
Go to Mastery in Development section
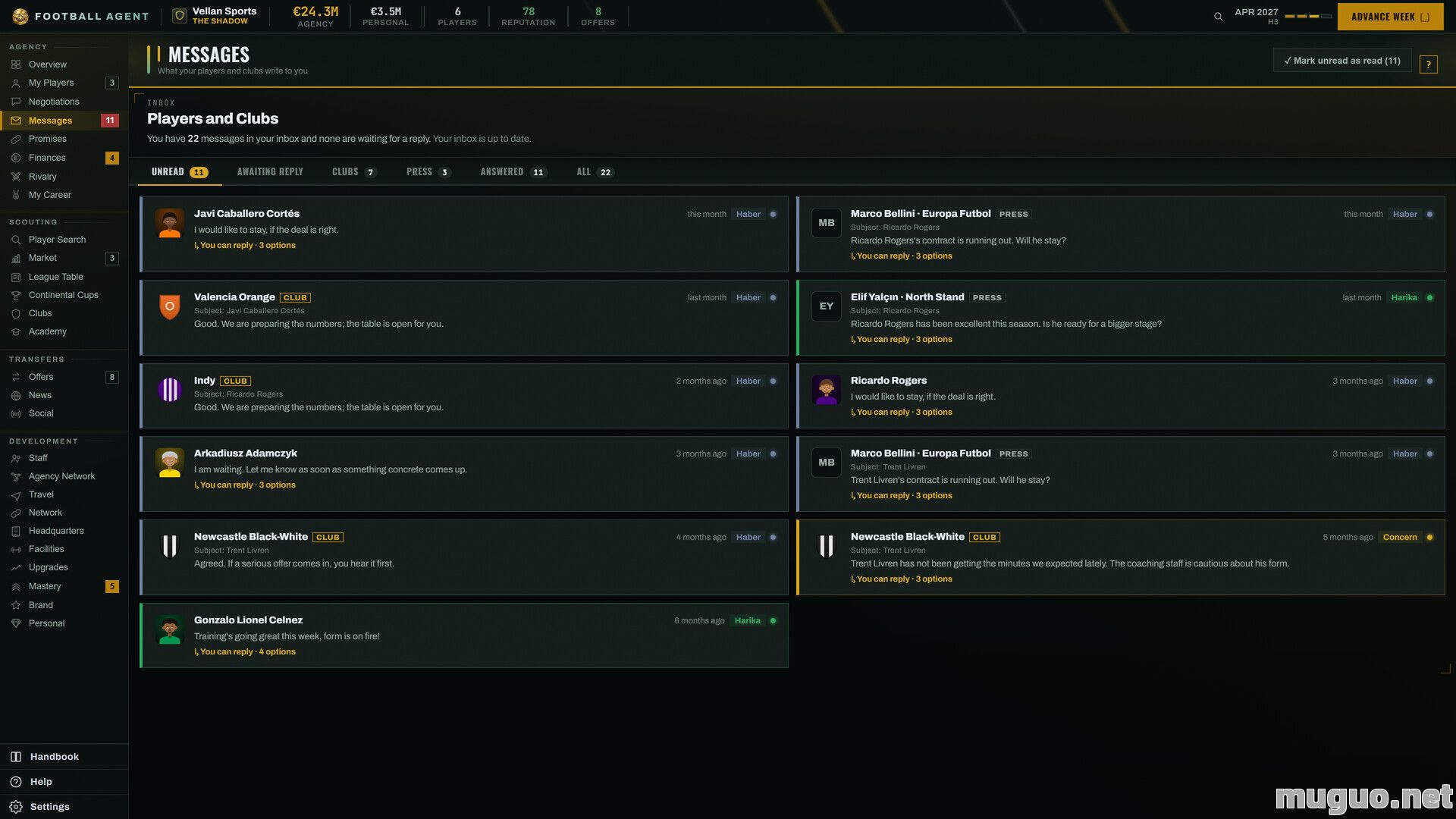coord(64,586)
